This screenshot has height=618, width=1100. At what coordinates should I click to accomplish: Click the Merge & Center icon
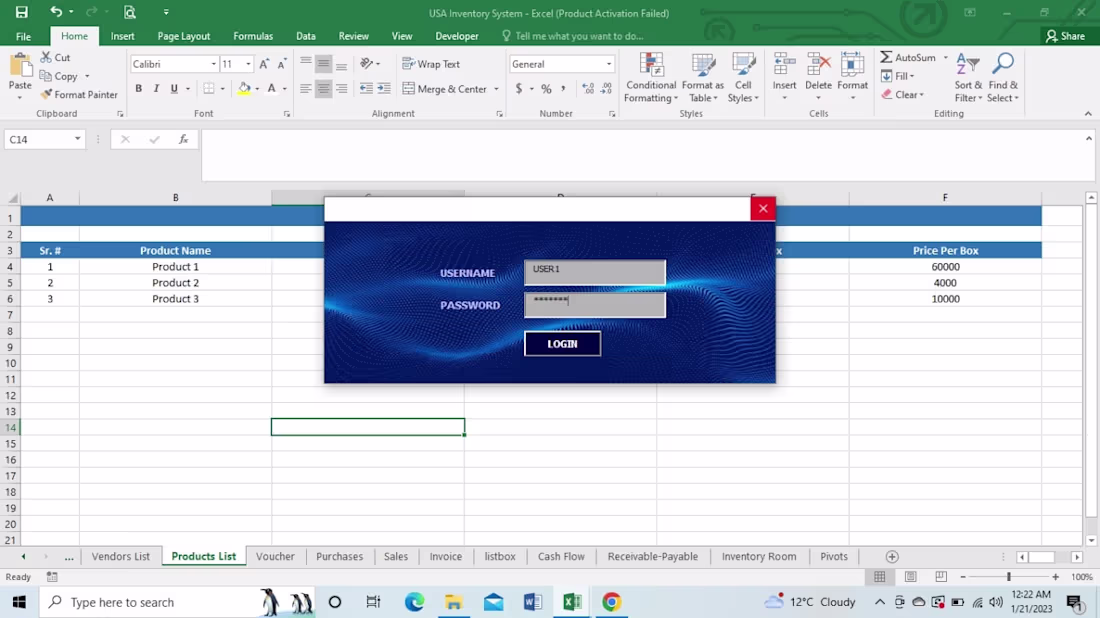pyautogui.click(x=445, y=88)
